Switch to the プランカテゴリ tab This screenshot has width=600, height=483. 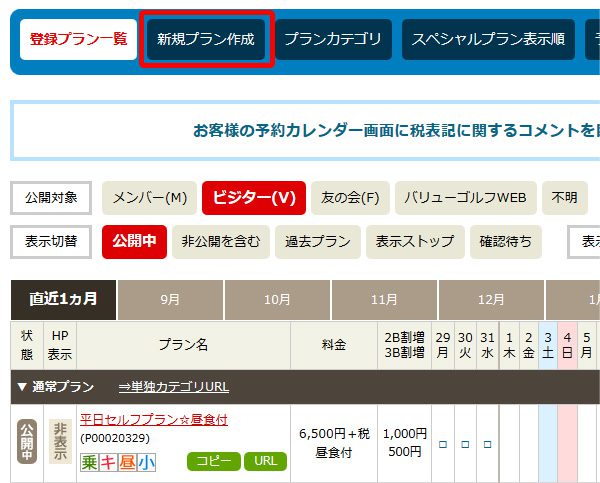tap(333, 39)
